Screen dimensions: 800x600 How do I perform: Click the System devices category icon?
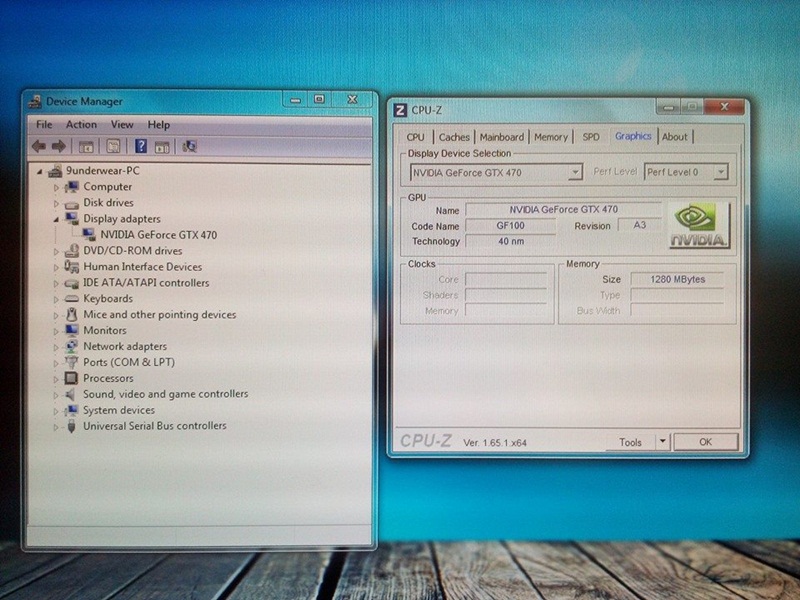point(71,410)
